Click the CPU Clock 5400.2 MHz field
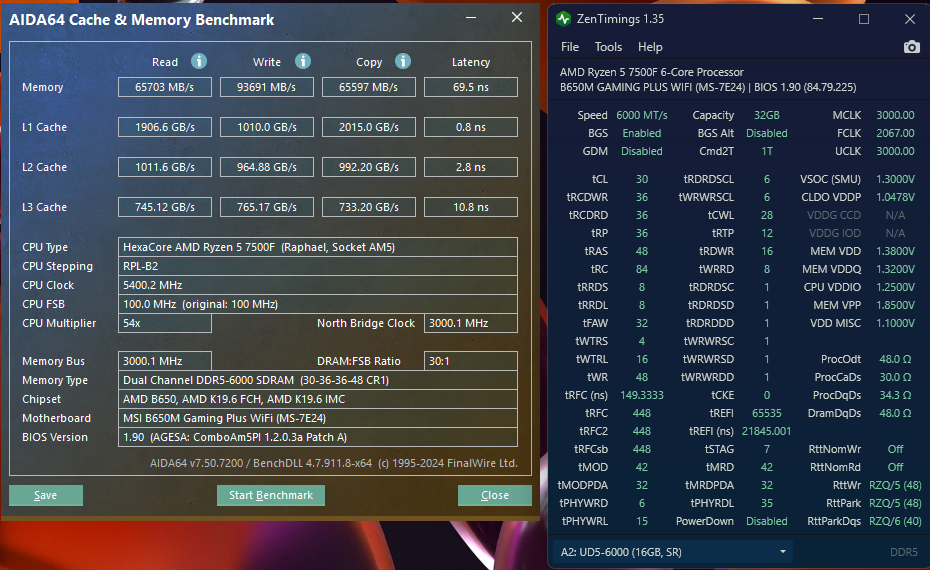This screenshot has height=572, width=931. tap(318, 285)
